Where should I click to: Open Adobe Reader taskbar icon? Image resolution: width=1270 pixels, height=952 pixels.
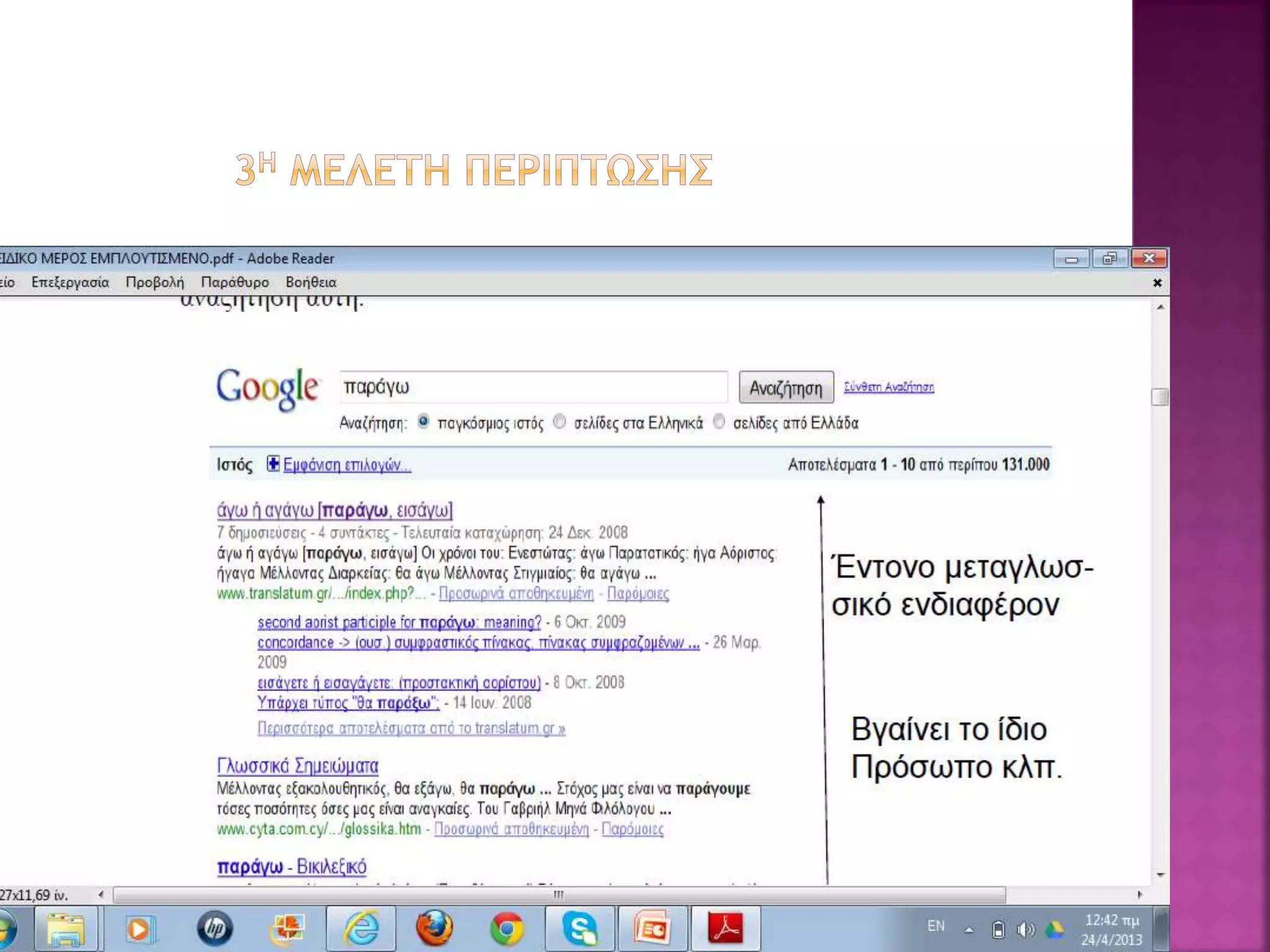(725, 928)
